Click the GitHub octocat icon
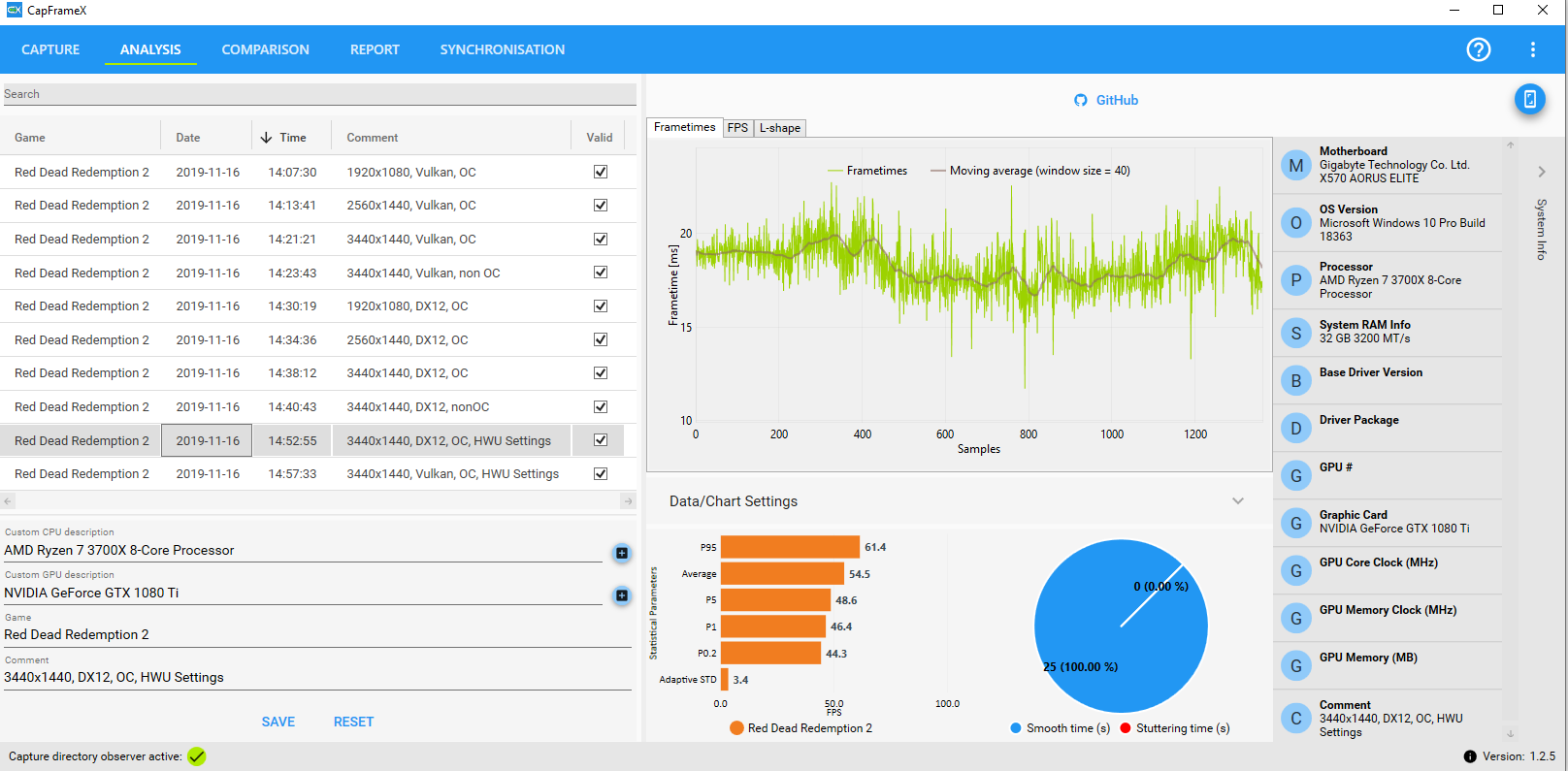Viewport: 1568px width, 771px height. [1081, 100]
